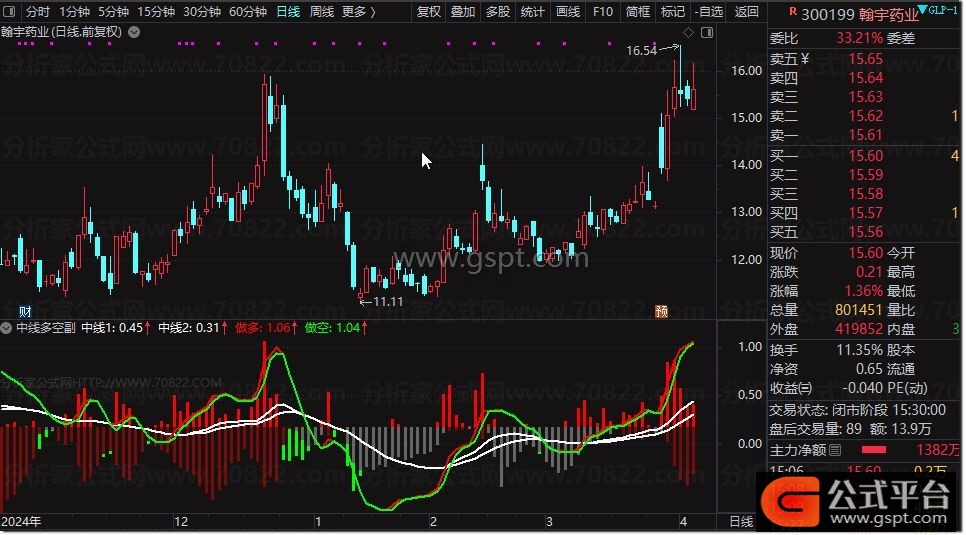Viewport: 966px width, 535px height.
Task: Open F10 company information
Action: pyautogui.click(x=603, y=11)
